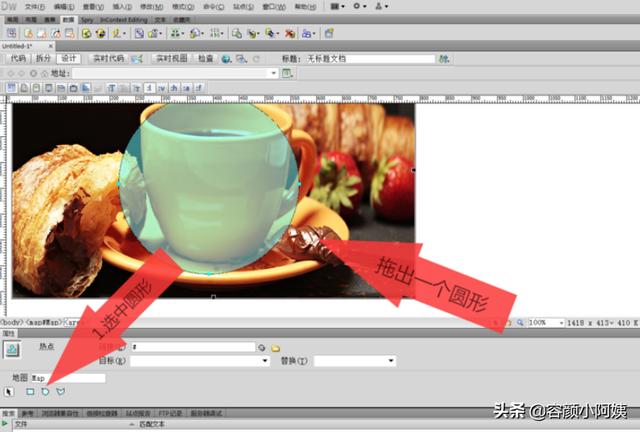Open the 插入(I) menu

122,7
